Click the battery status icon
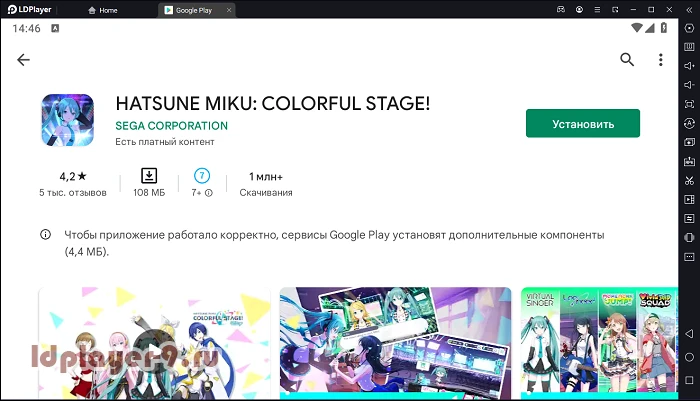 [664, 28]
